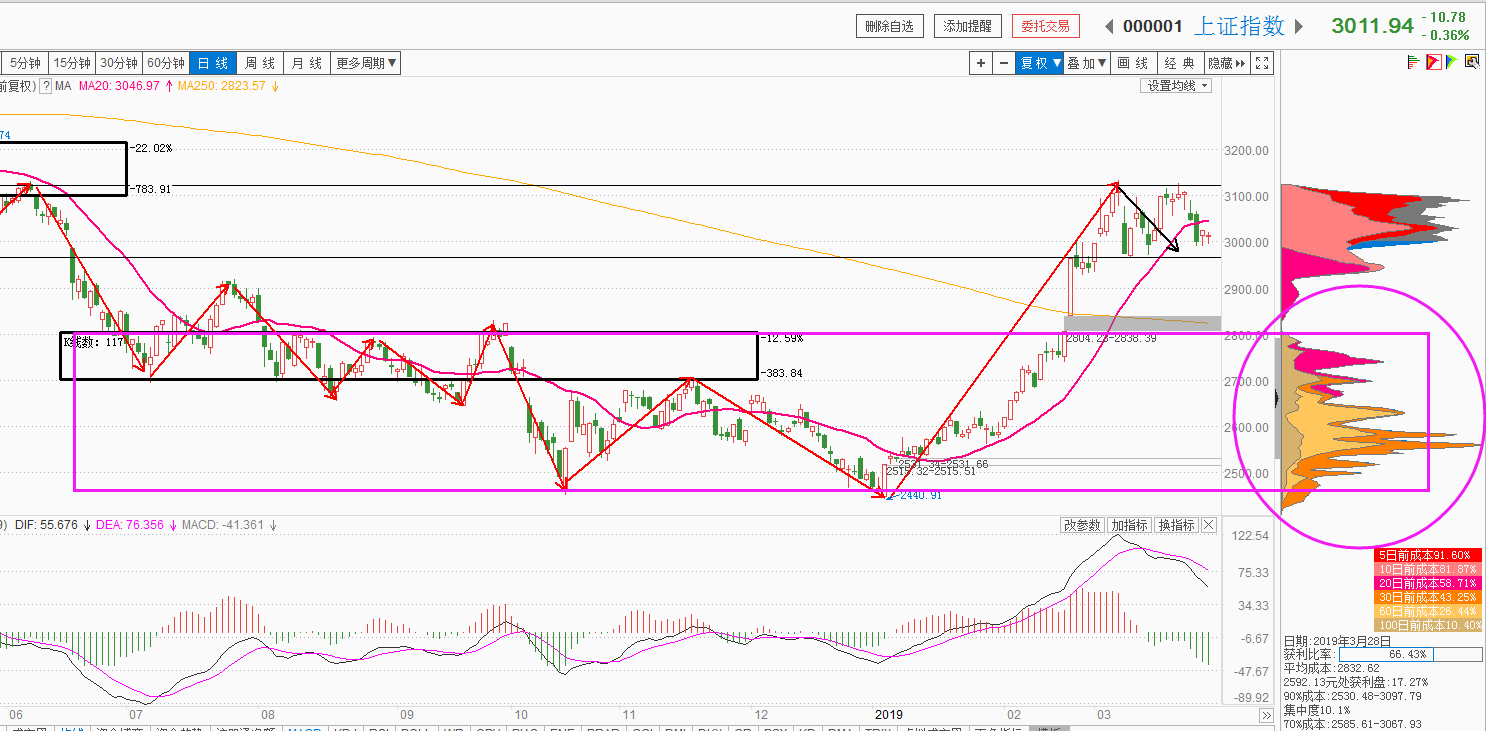Click 换指标 button in MACD panel
1486x731 pixels.
[x=1176, y=525]
